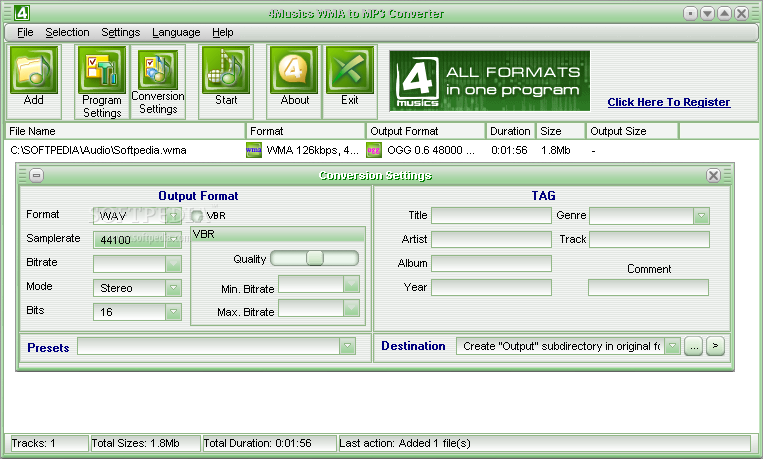
Task: Click the 1.8Mb size cell
Action: pos(556,150)
